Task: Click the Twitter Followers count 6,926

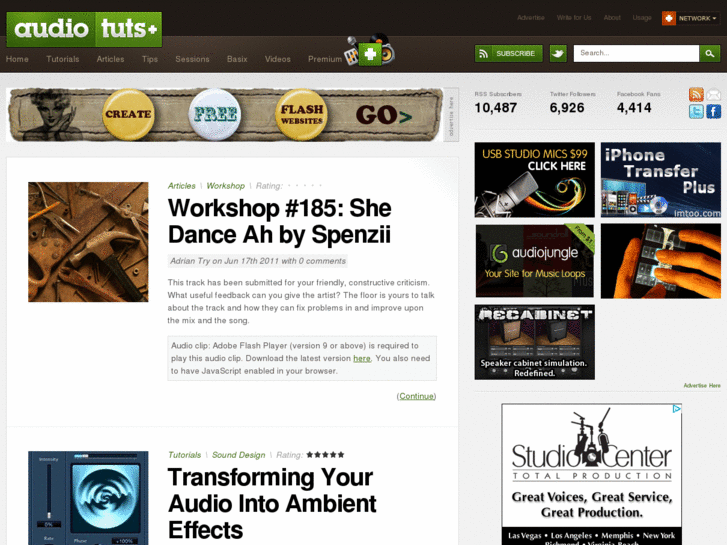Action: point(567,108)
